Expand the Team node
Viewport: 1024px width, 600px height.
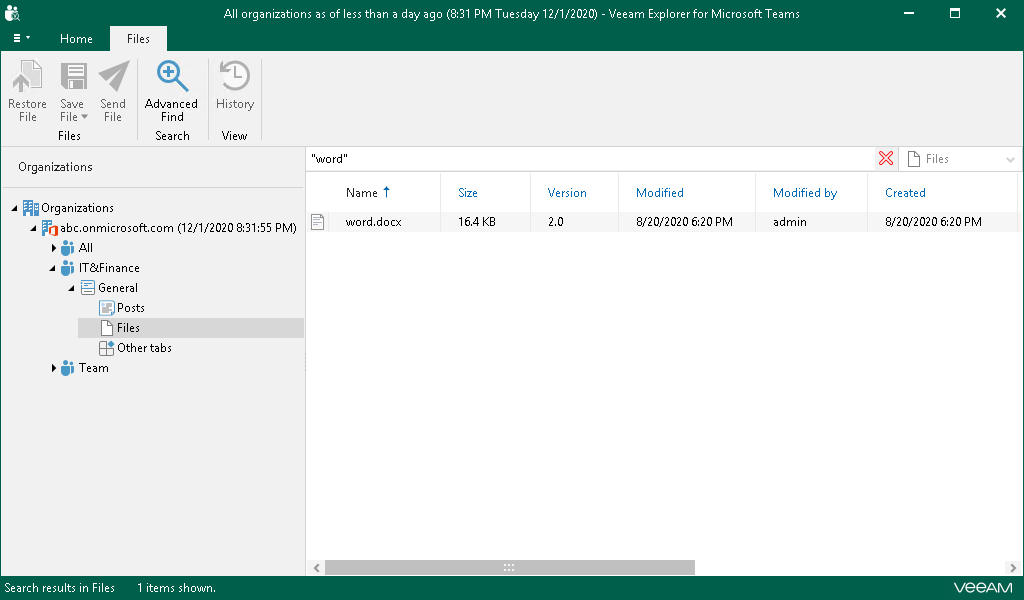(54, 368)
